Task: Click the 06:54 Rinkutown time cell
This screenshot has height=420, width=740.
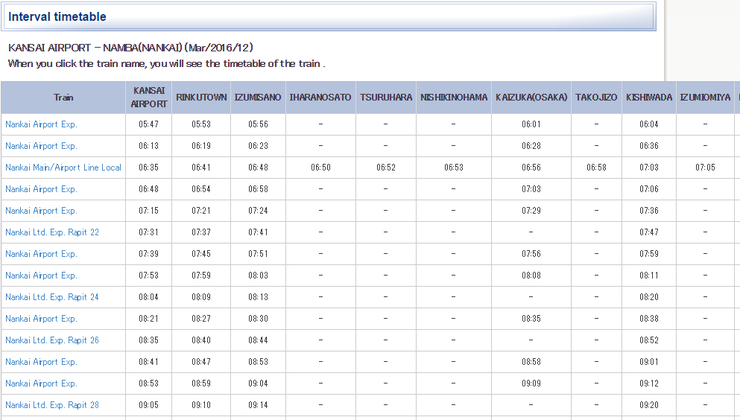Action: click(202, 189)
